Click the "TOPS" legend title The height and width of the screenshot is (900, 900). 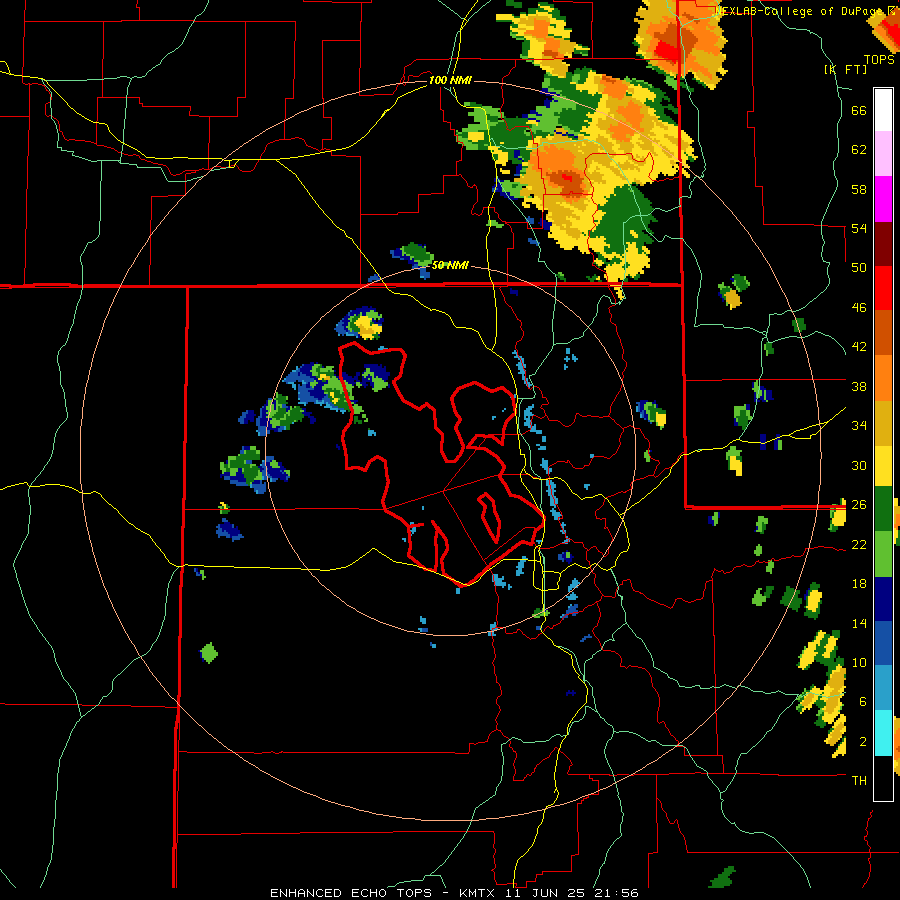point(879,60)
